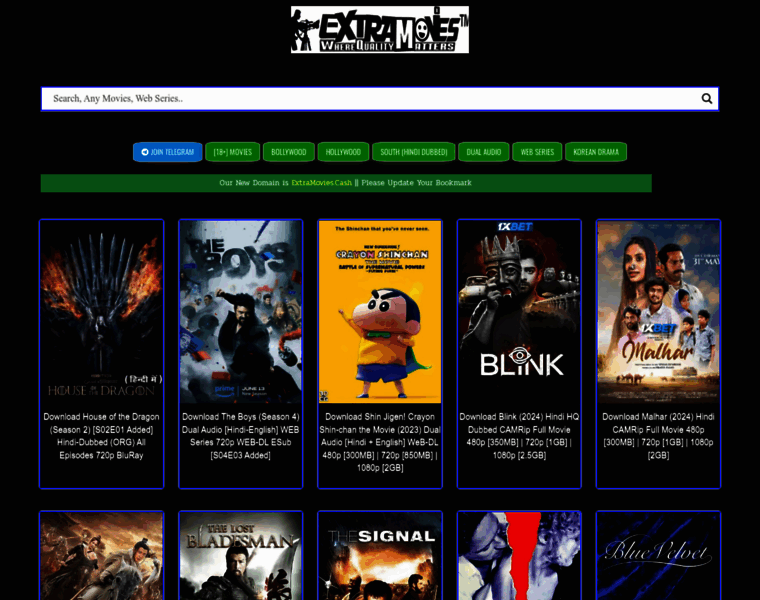Screen dimensions: 760x600
Task: Open the Blue Velvet poster
Action: click(x=658, y=556)
